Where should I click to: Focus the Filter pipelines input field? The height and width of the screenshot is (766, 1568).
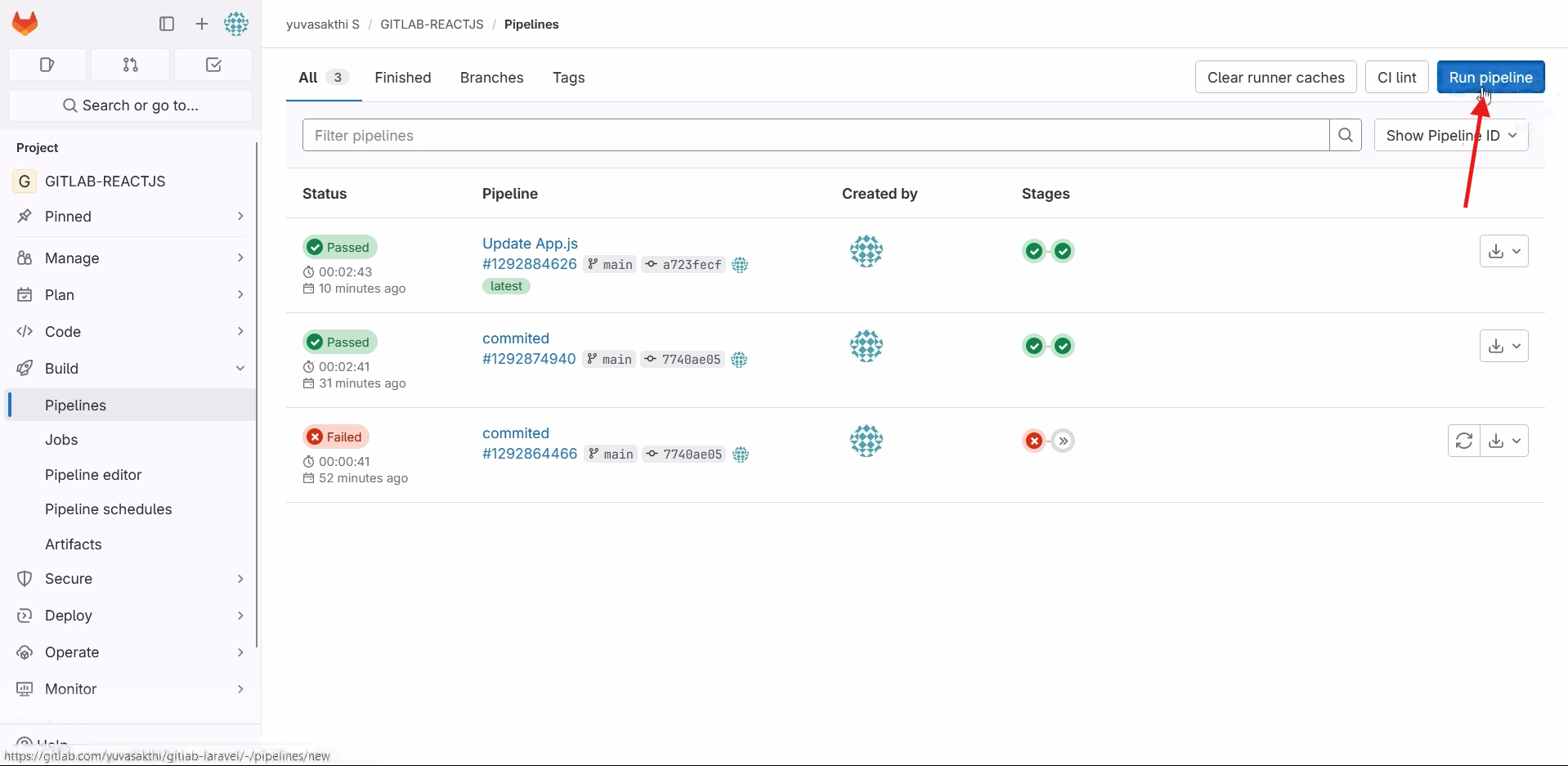[816, 135]
